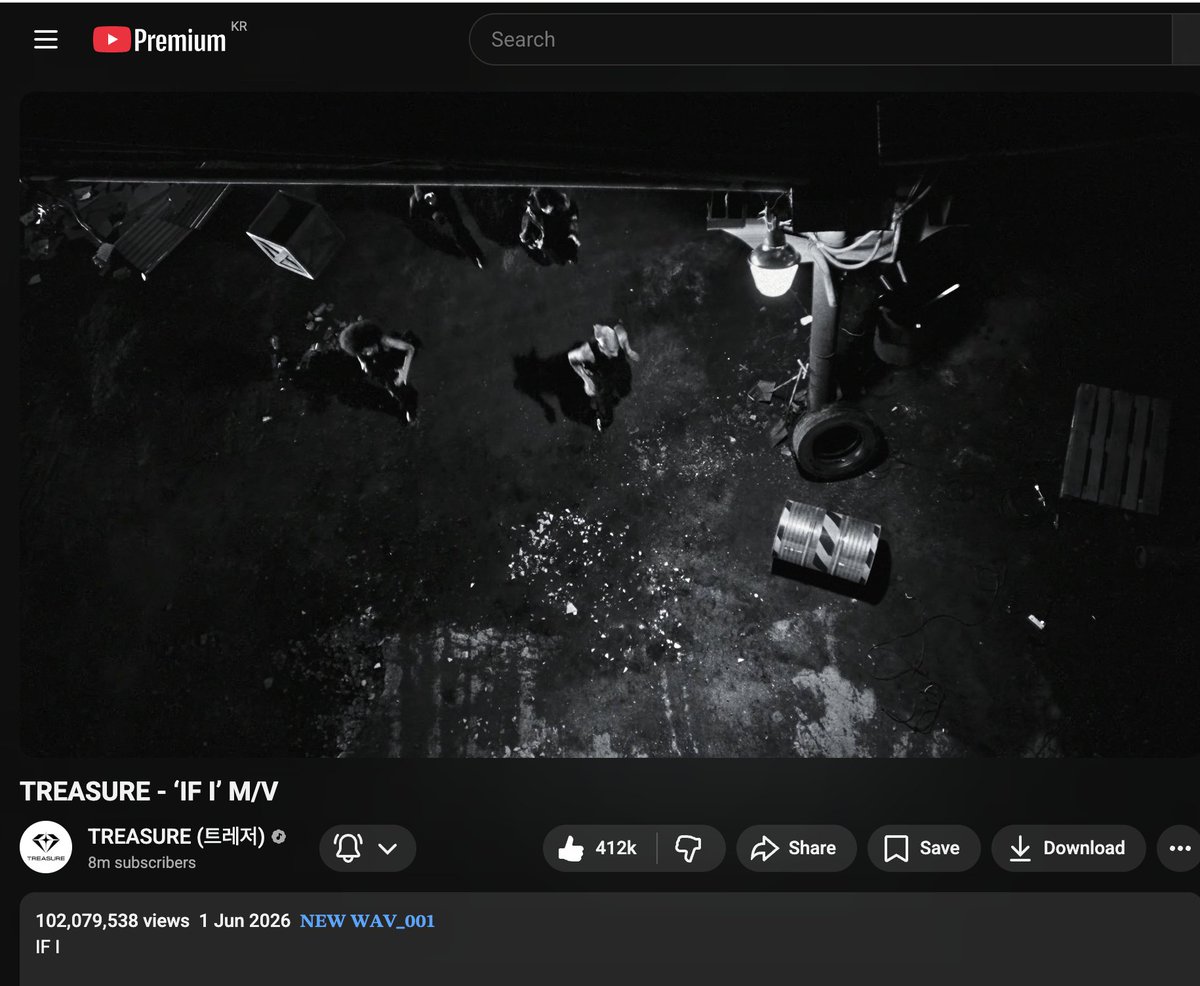Focus the Search input field
Image resolution: width=1200 pixels, height=986 pixels.
(820, 40)
